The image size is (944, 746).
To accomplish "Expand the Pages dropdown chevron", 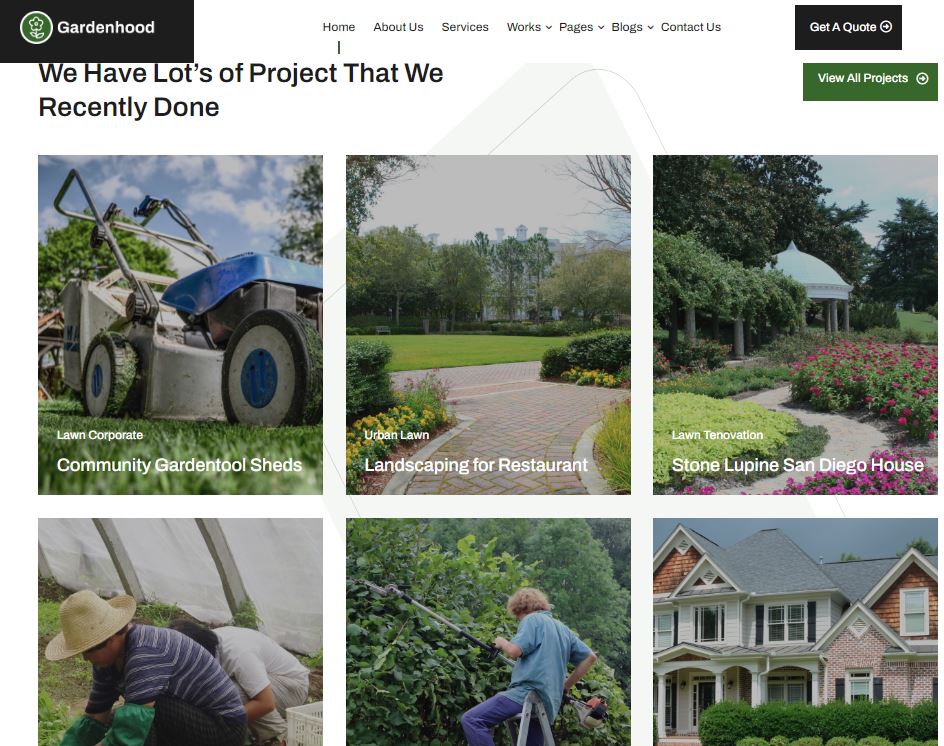I will click(x=601, y=28).
